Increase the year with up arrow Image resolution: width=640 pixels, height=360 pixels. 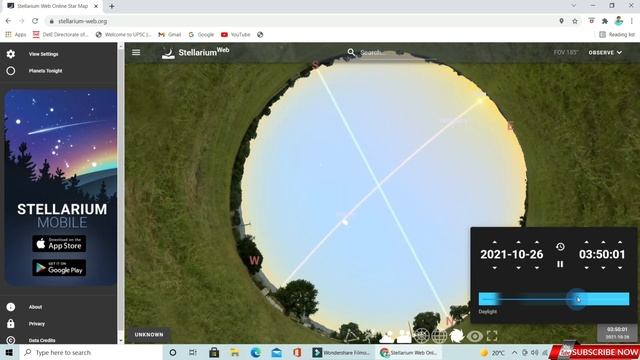coord(495,242)
